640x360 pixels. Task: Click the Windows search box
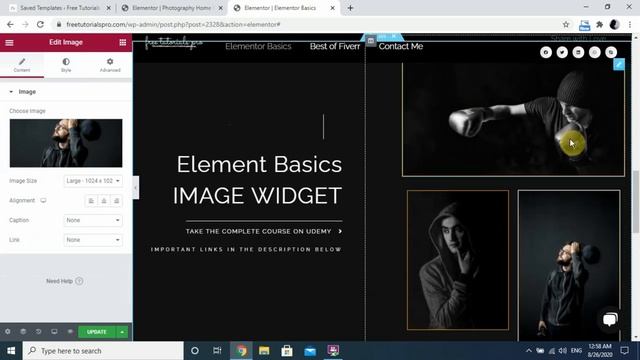click(x=103, y=351)
